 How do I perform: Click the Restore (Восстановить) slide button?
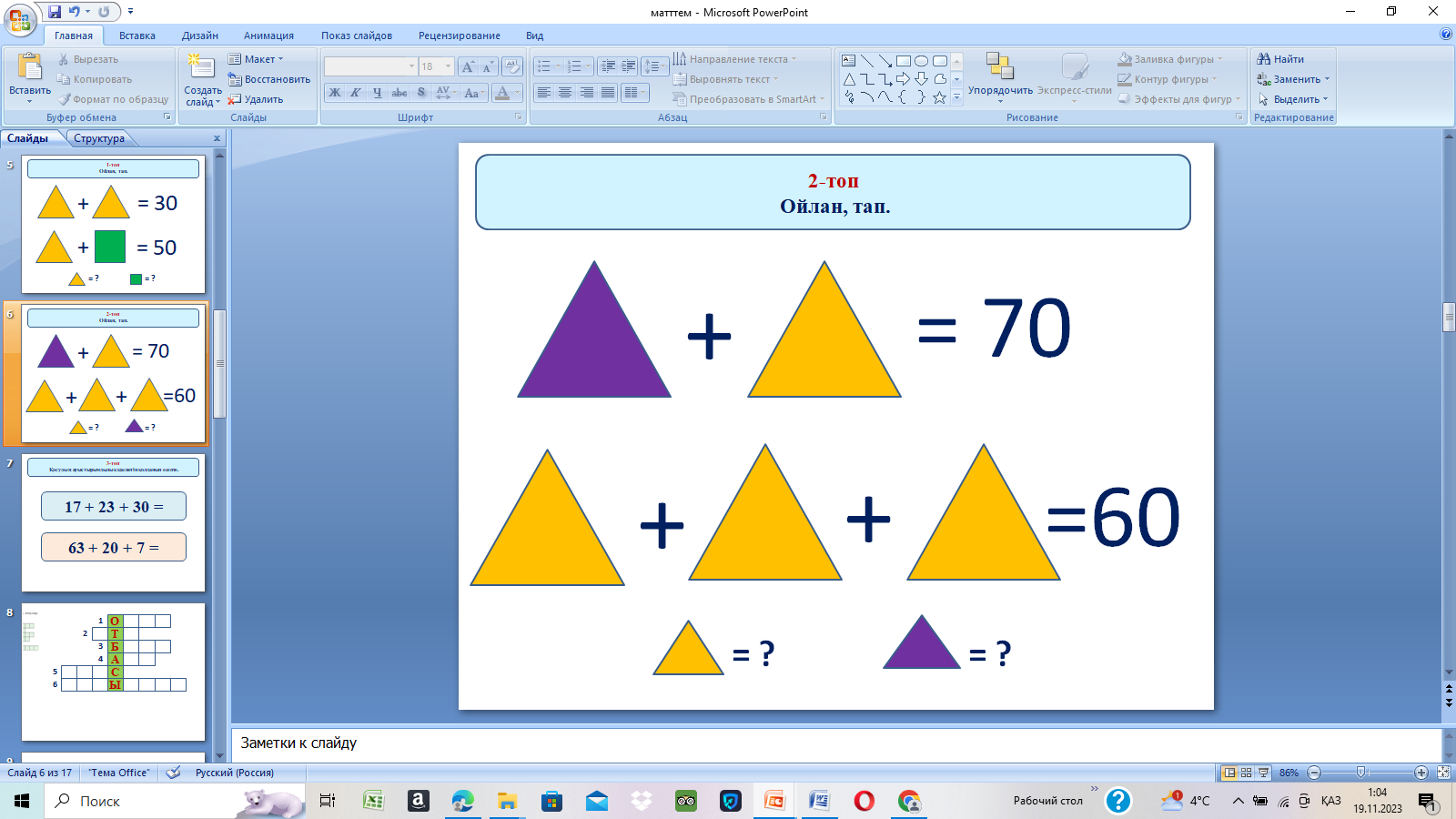(x=269, y=79)
